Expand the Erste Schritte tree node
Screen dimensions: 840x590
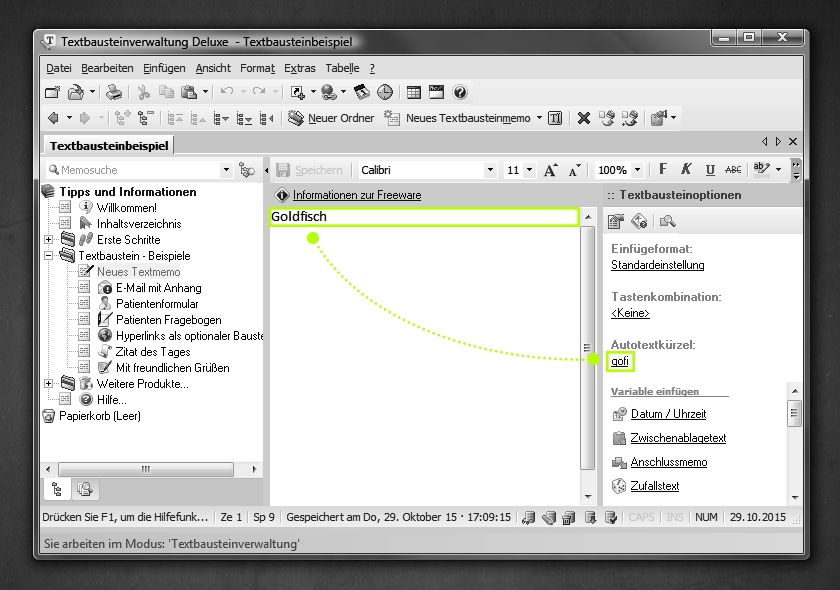(x=48, y=240)
